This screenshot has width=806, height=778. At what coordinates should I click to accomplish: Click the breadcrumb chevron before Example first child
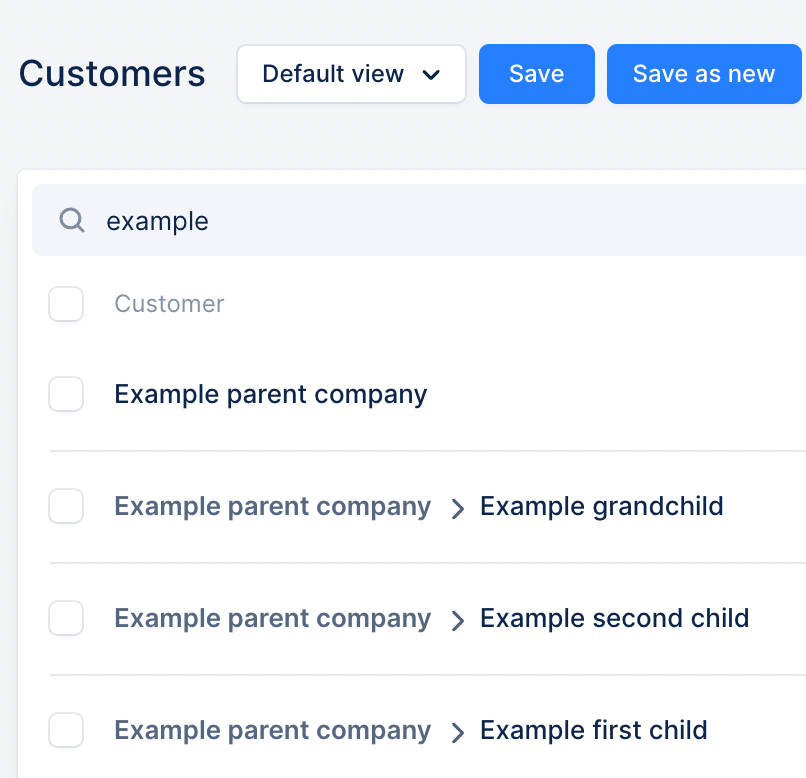457,733
